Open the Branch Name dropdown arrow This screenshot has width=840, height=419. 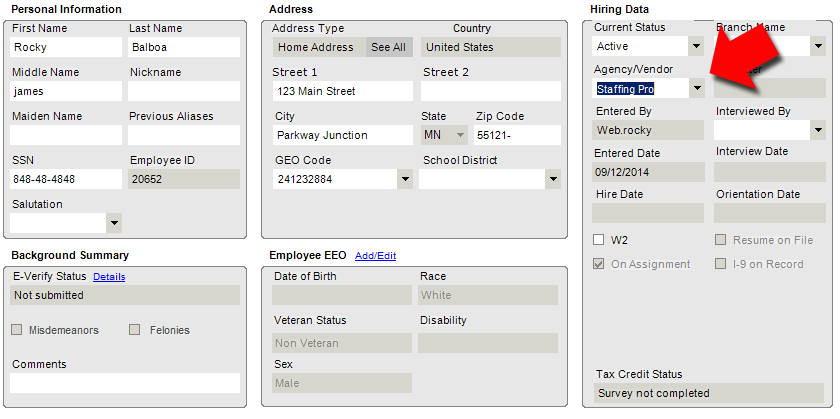818,46
